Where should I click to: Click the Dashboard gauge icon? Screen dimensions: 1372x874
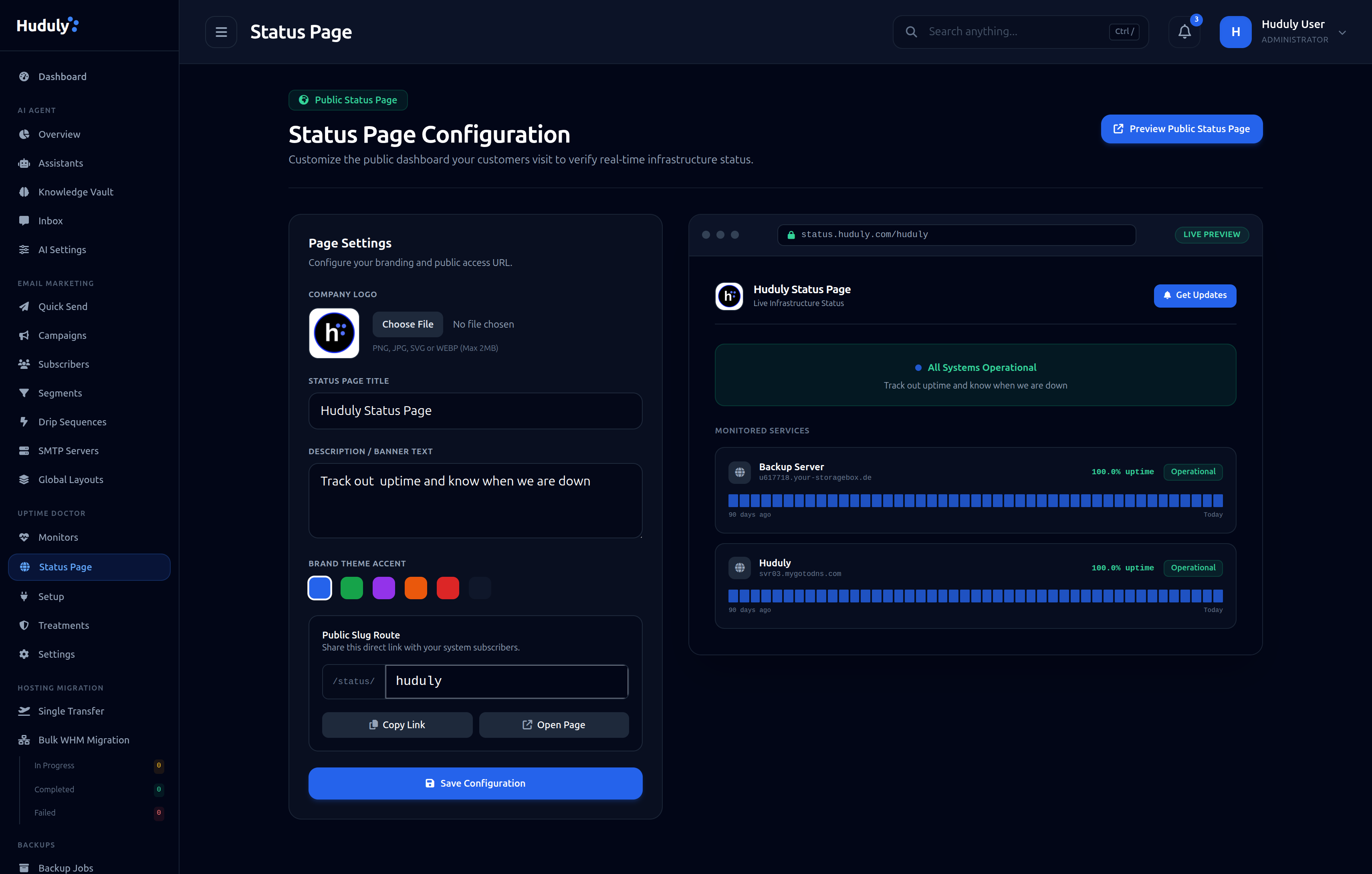click(x=24, y=76)
